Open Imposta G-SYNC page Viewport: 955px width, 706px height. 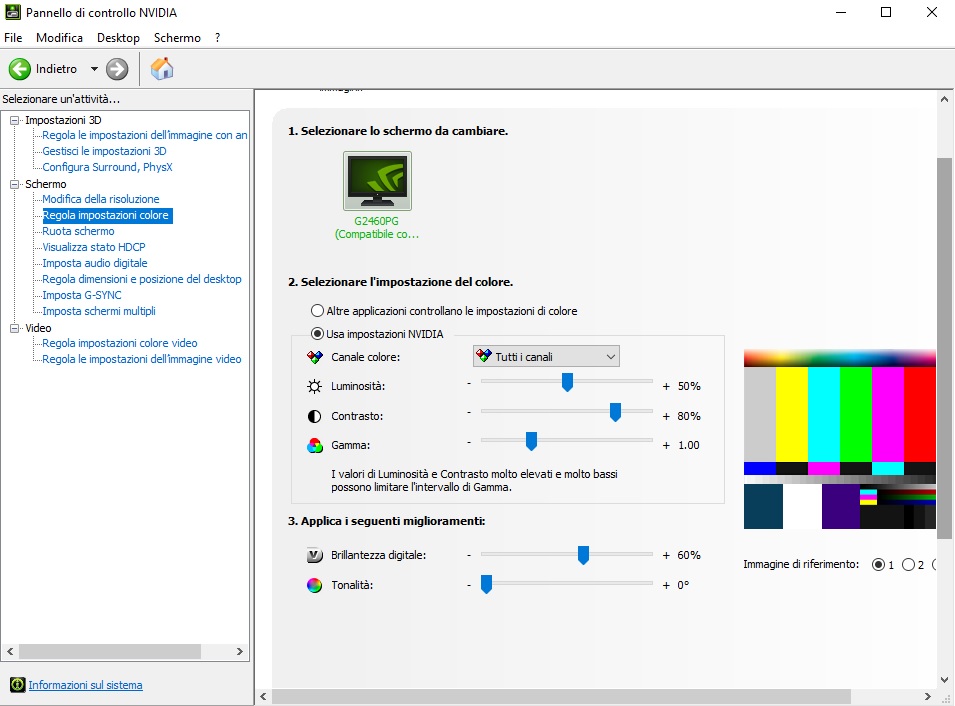[x=82, y=295]
